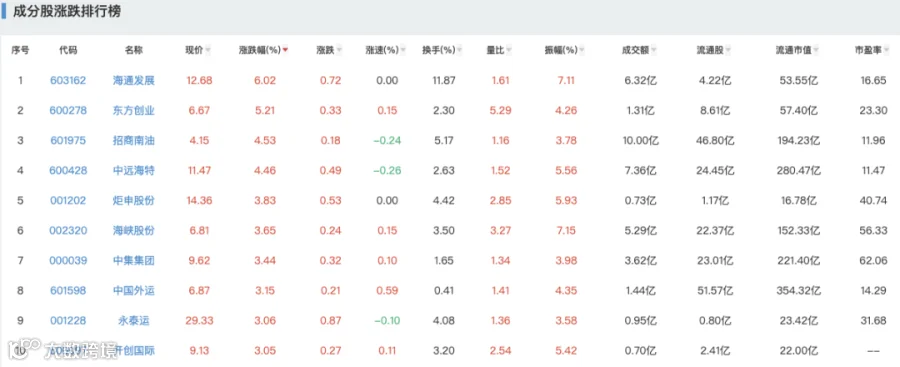Sort by 流通股 column arrow

(x=728, y=51)
